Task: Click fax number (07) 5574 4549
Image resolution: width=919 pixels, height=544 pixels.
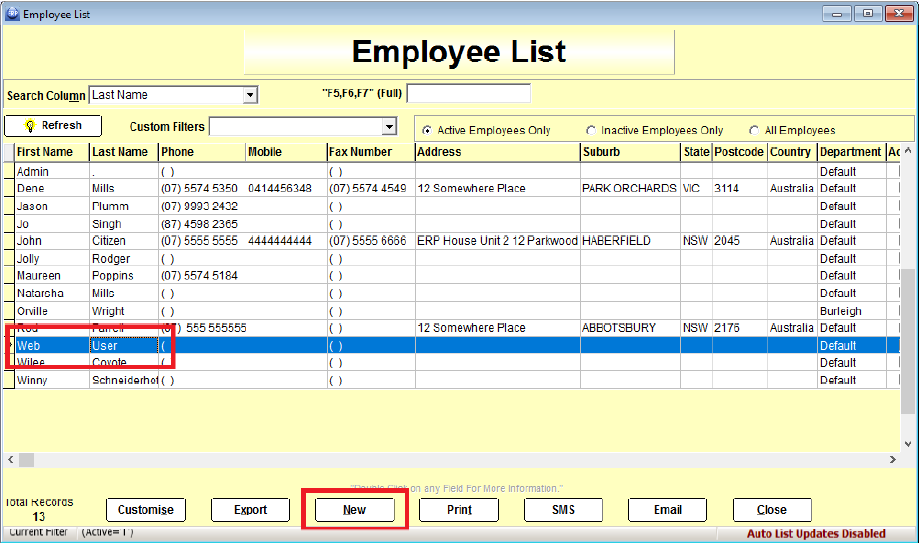Action: pyautogui.click(x=370, y=188)
